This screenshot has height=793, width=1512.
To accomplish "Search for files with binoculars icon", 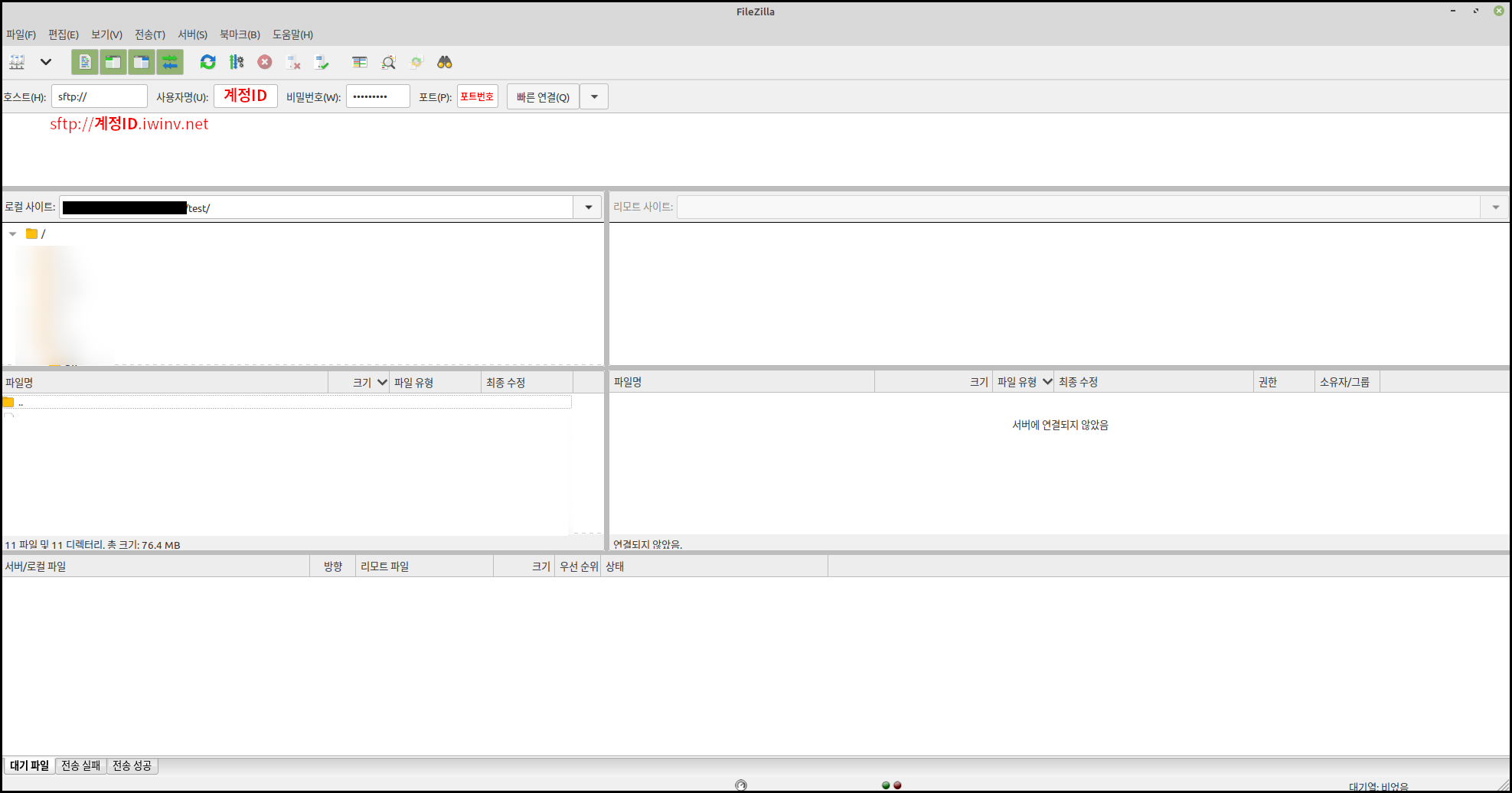I will pos(445,62).
